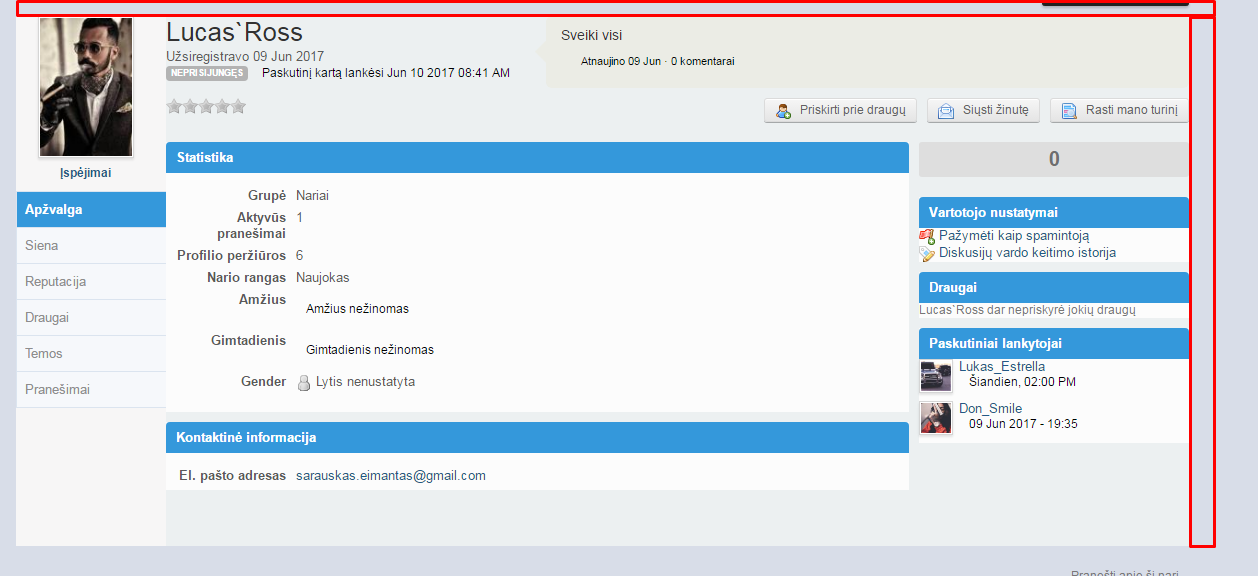Open the 0 komentarai status link
1258x576 pixels.
coord(702,61)
